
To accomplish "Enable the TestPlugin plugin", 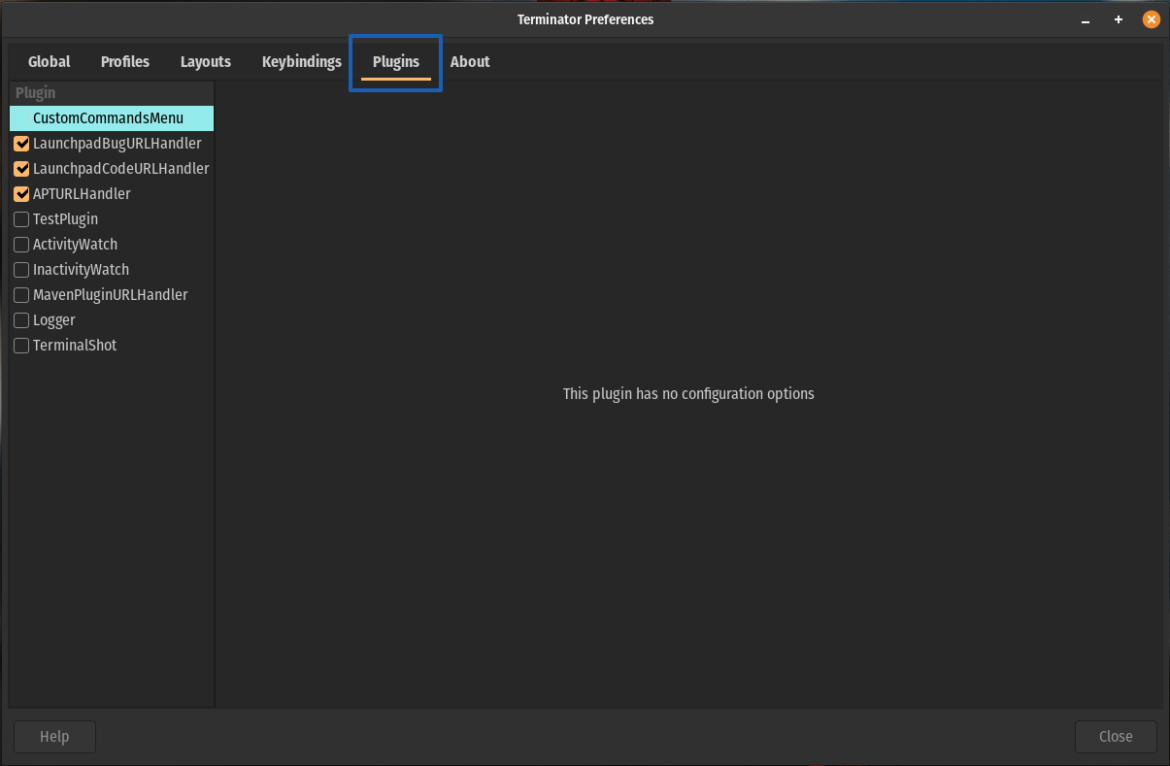I will tap(21, 219).
